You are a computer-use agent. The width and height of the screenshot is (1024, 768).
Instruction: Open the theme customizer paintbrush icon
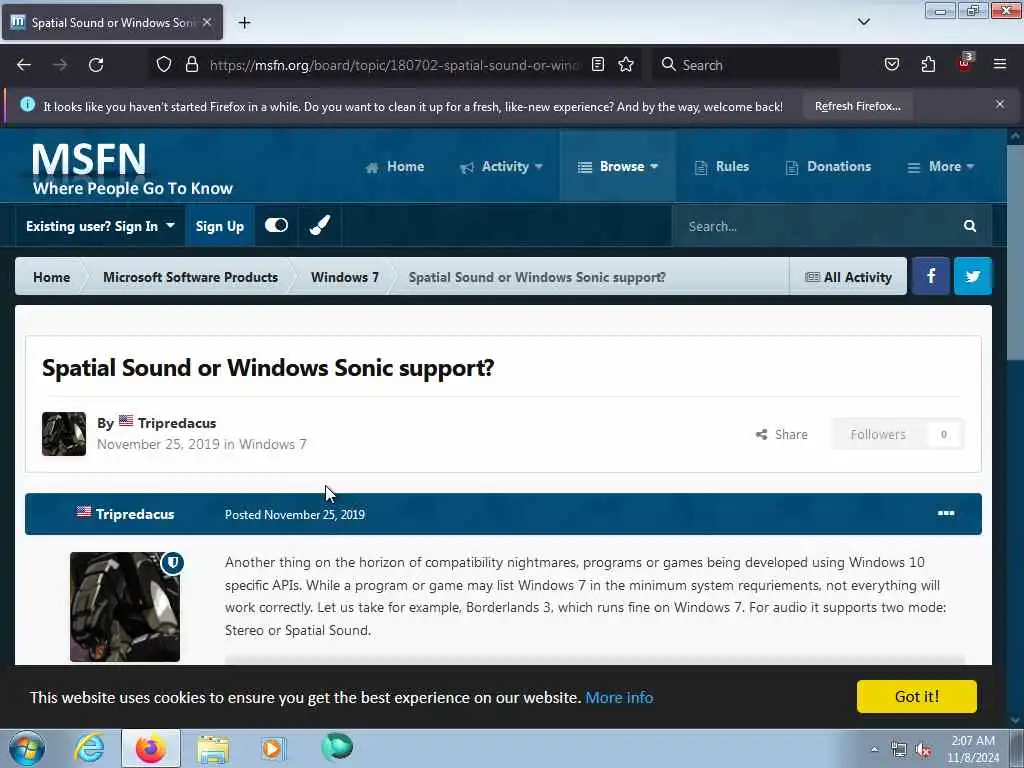pos(319,225)
